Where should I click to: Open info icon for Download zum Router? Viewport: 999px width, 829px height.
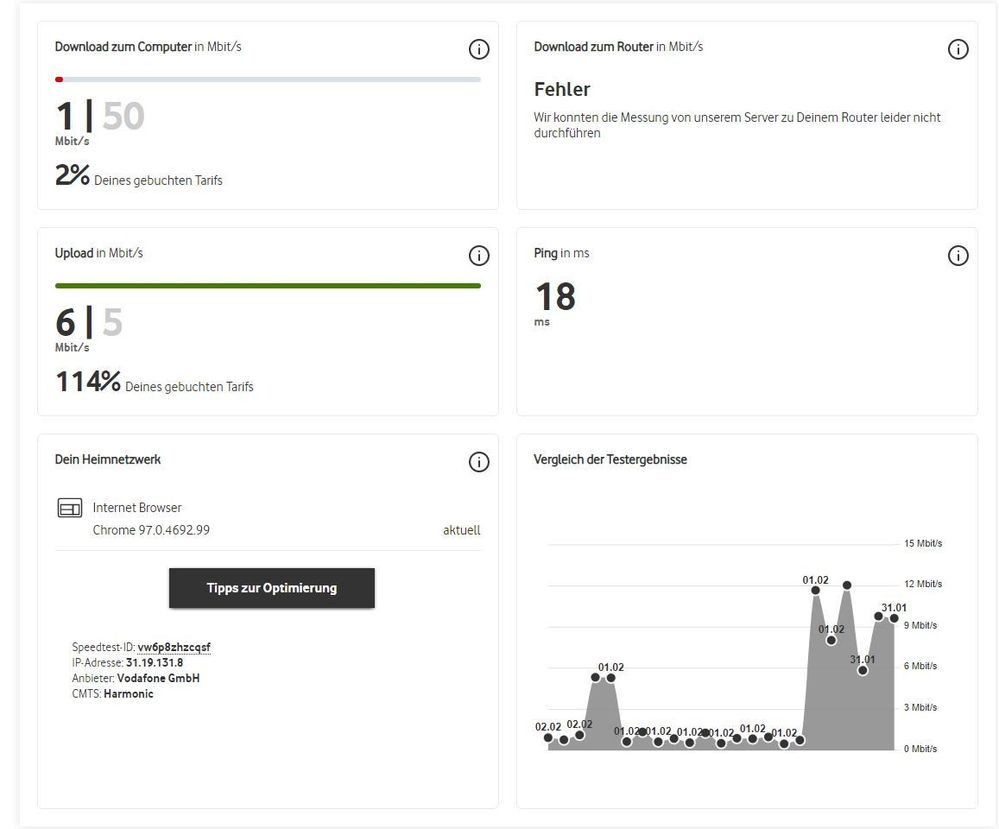pyautogui.click(x=958, y=49)
